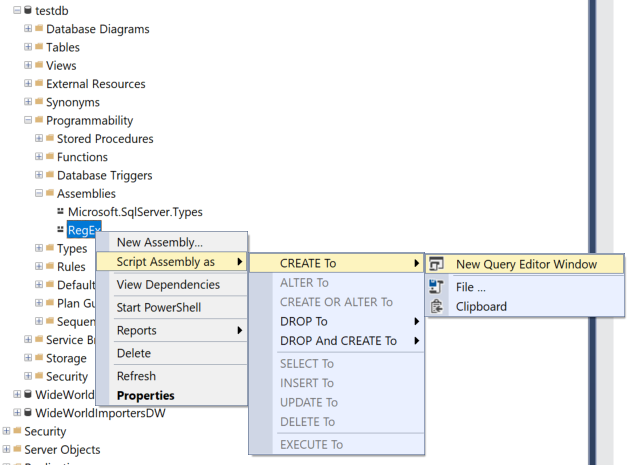Click the Microsoft.SqlServer.Types assembly icon
Viewport: 634px width, 465px height.
[x=60, y=212]
